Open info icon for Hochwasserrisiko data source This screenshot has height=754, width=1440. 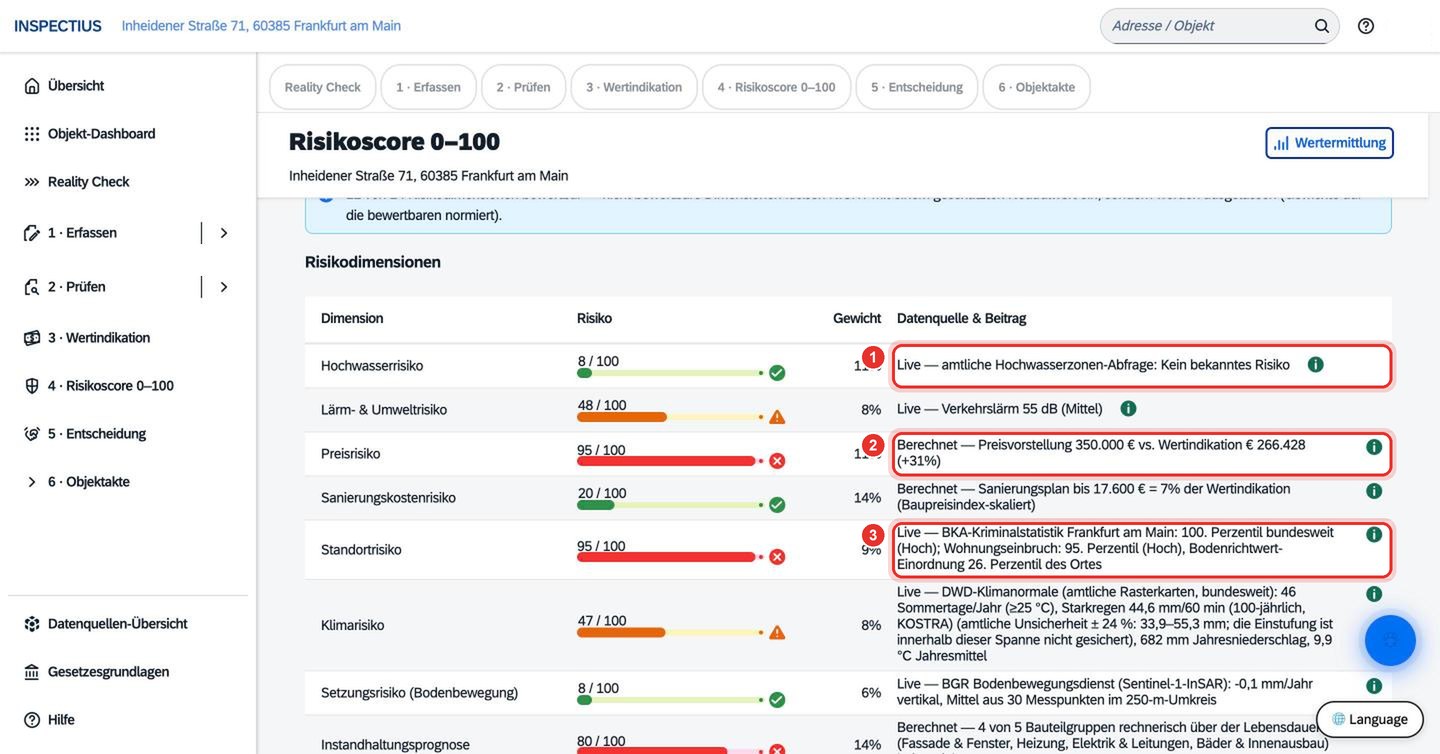point(1316,365)
